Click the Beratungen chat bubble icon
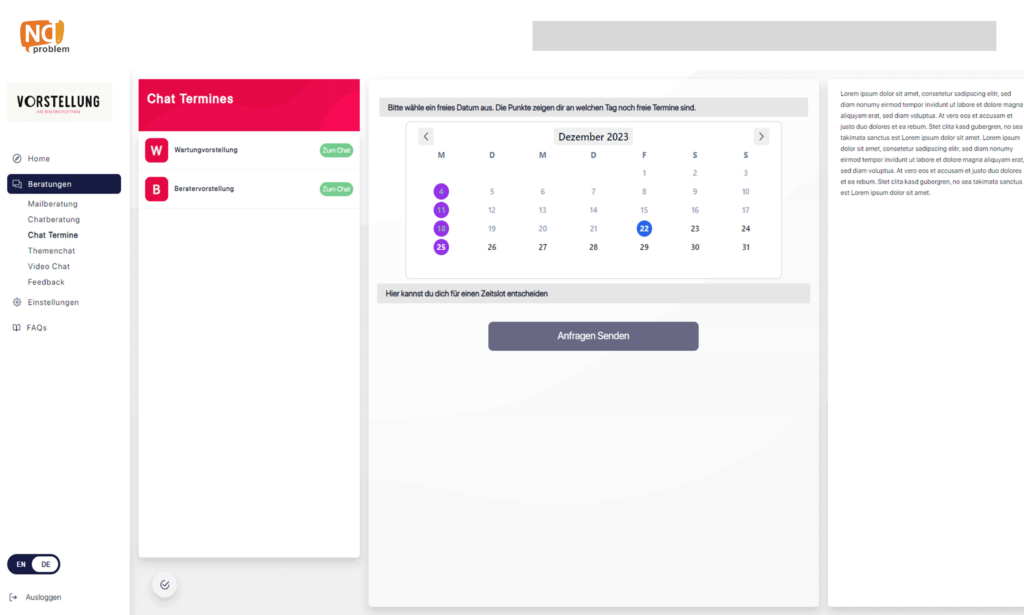Image resolution: width=1024 pixels, height=615 pixels. (17, 184)
